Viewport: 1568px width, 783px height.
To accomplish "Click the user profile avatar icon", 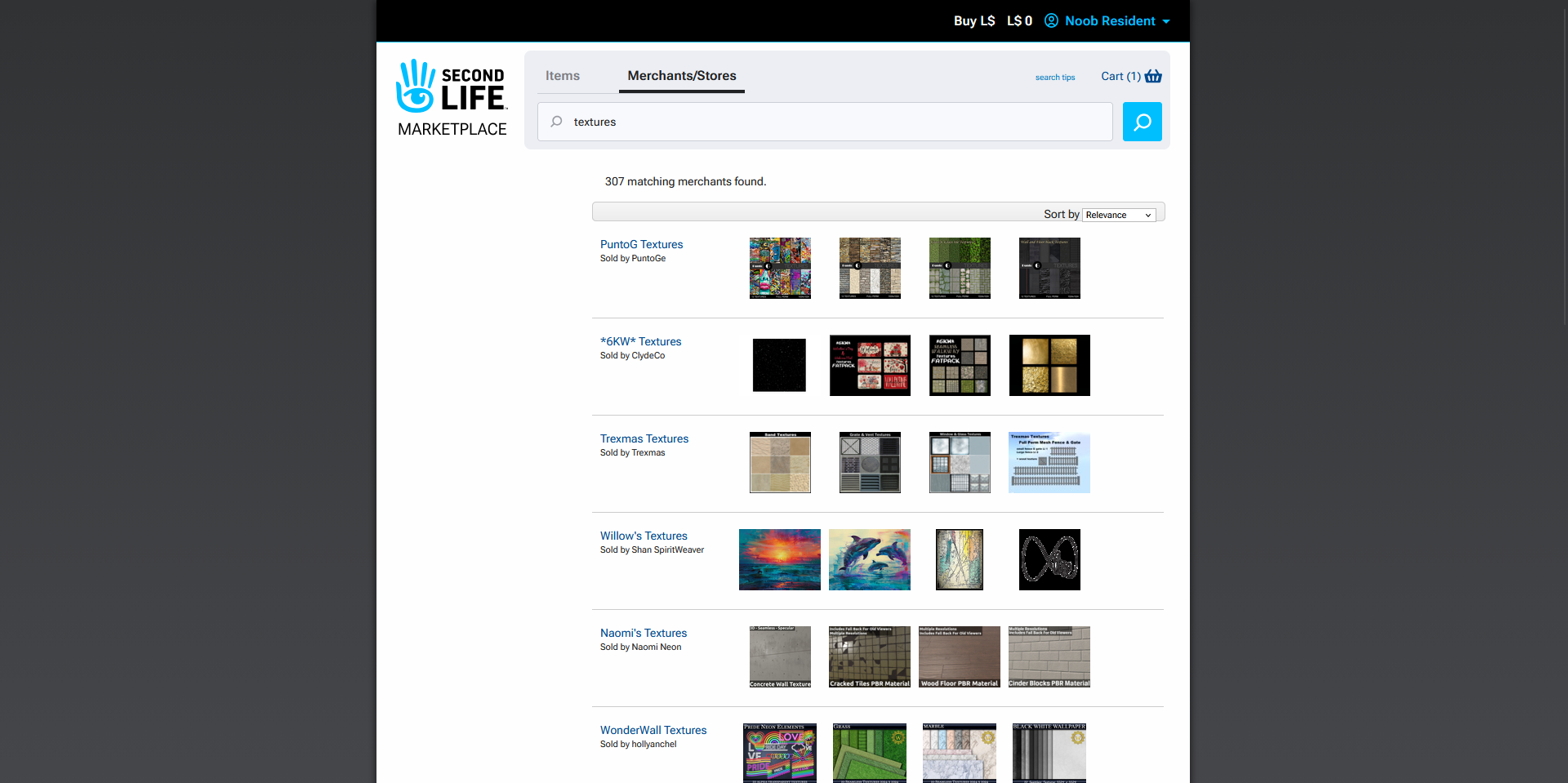I will [1051, 20].
